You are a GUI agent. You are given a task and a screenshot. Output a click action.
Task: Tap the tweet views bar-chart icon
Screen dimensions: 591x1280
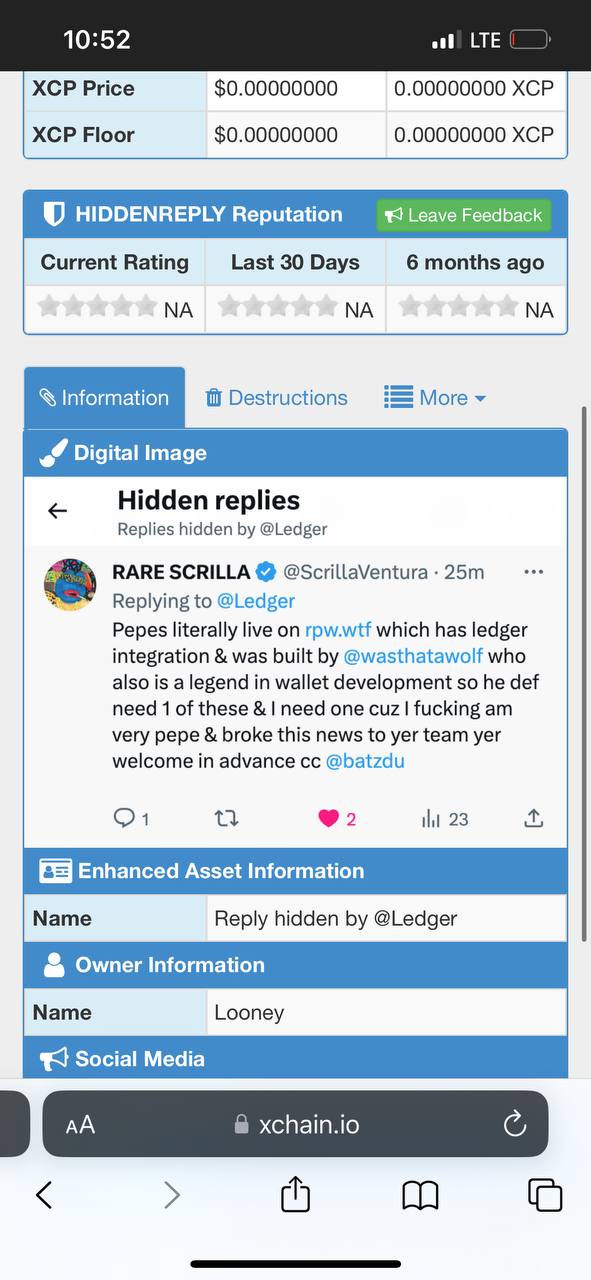click(431, 818)
